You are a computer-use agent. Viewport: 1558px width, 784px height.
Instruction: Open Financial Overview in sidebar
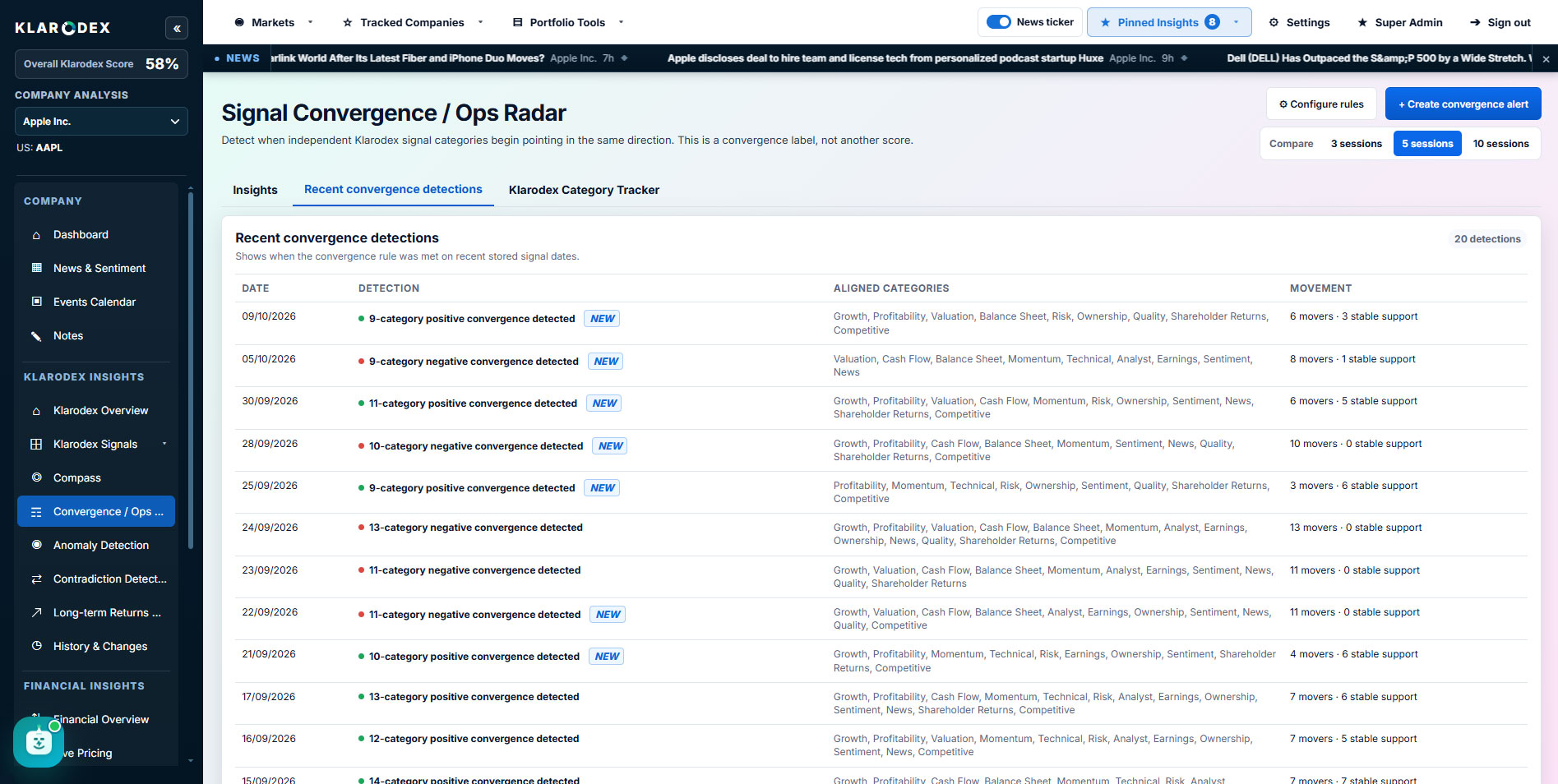click(101, 719)
